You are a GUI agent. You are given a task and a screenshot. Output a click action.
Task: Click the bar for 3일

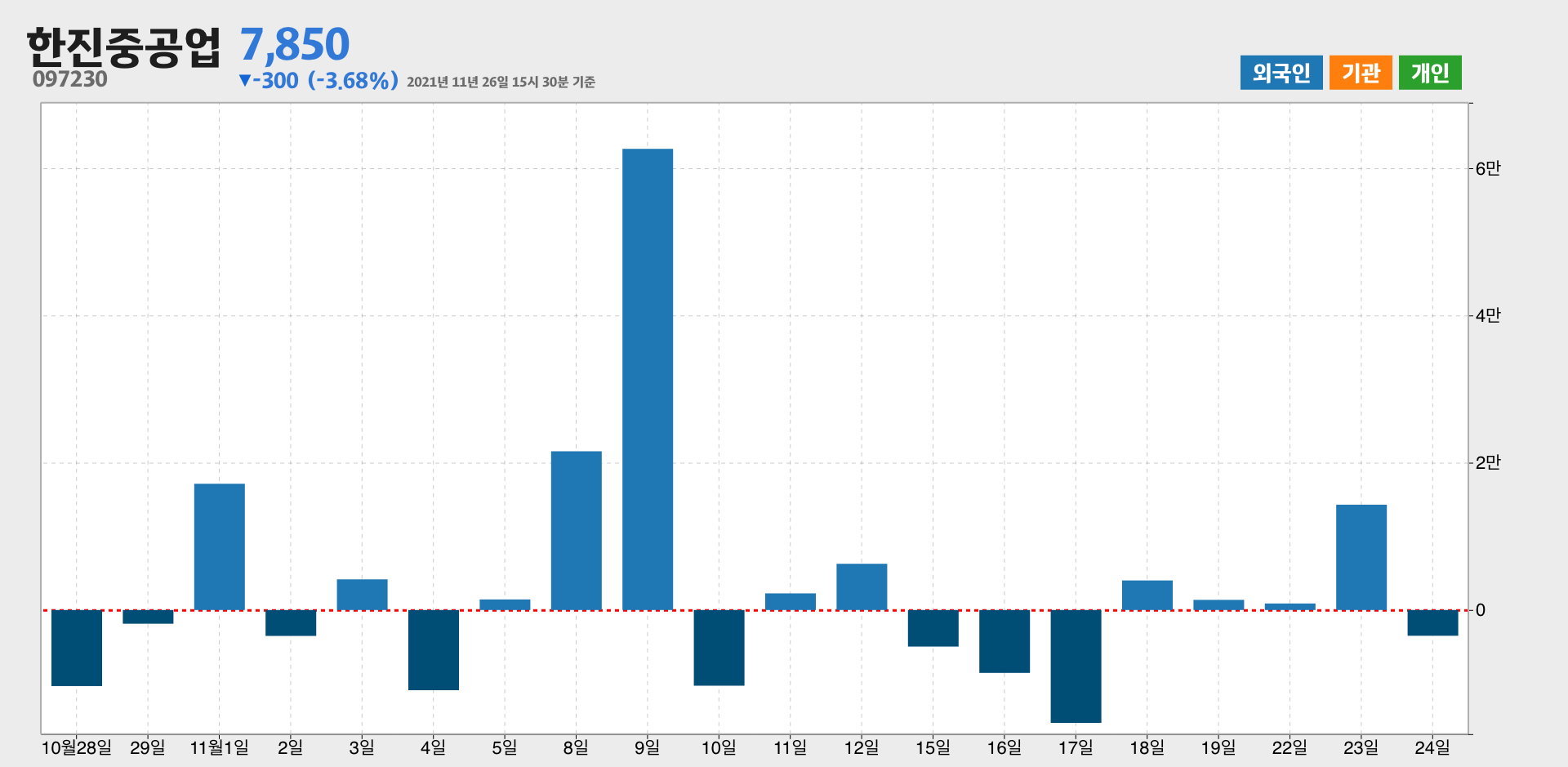click(363, 595)
